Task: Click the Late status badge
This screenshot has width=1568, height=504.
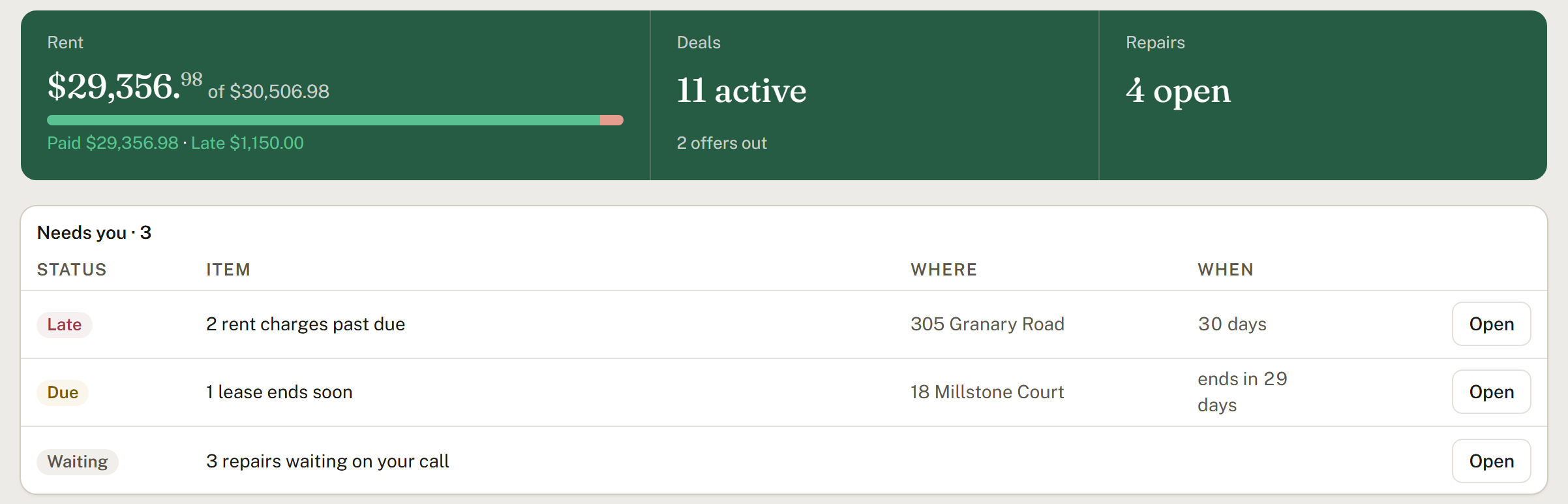Action: coord(65,324)
